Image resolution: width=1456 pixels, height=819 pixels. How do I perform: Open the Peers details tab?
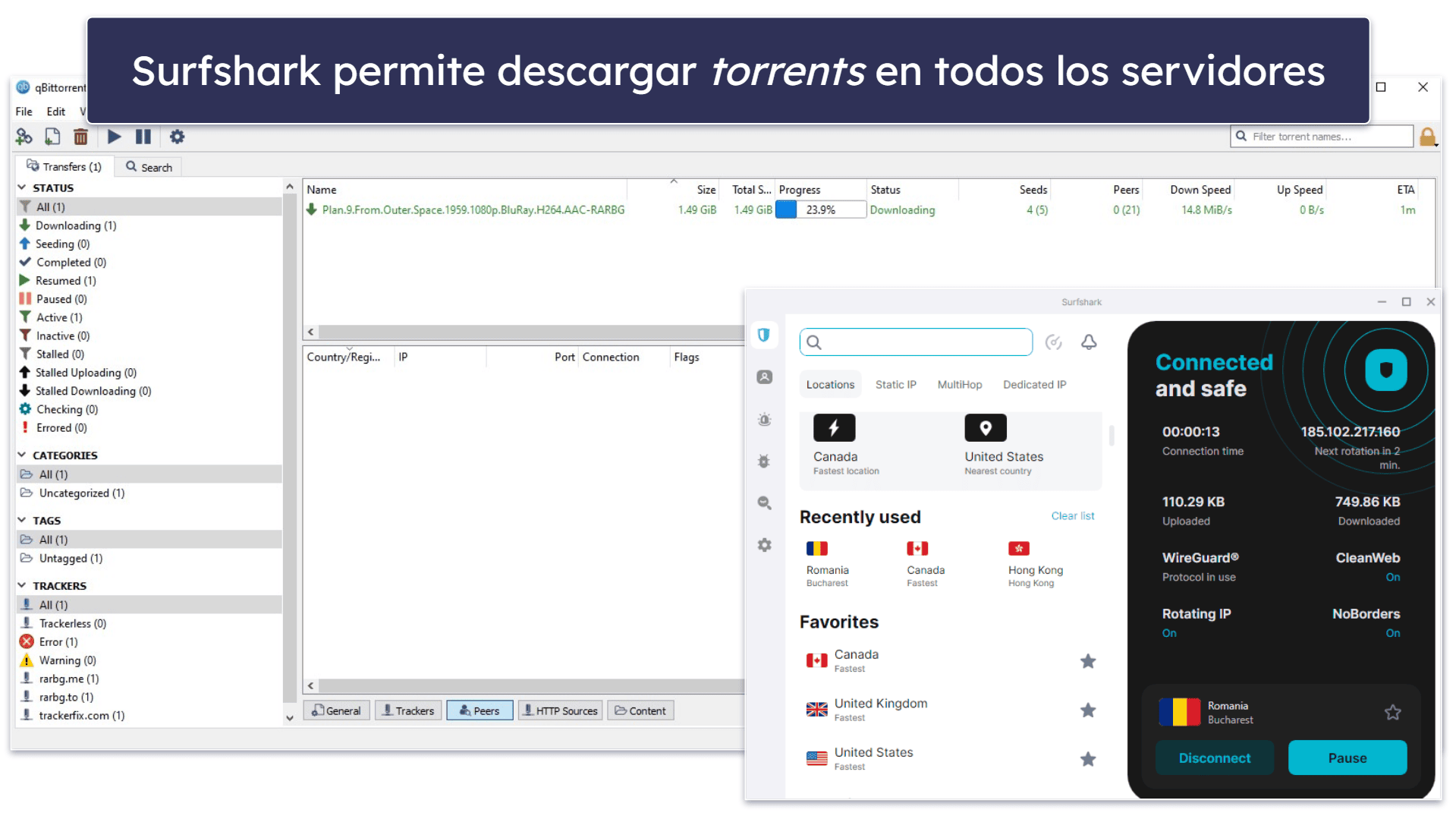(x=480, y=710)
